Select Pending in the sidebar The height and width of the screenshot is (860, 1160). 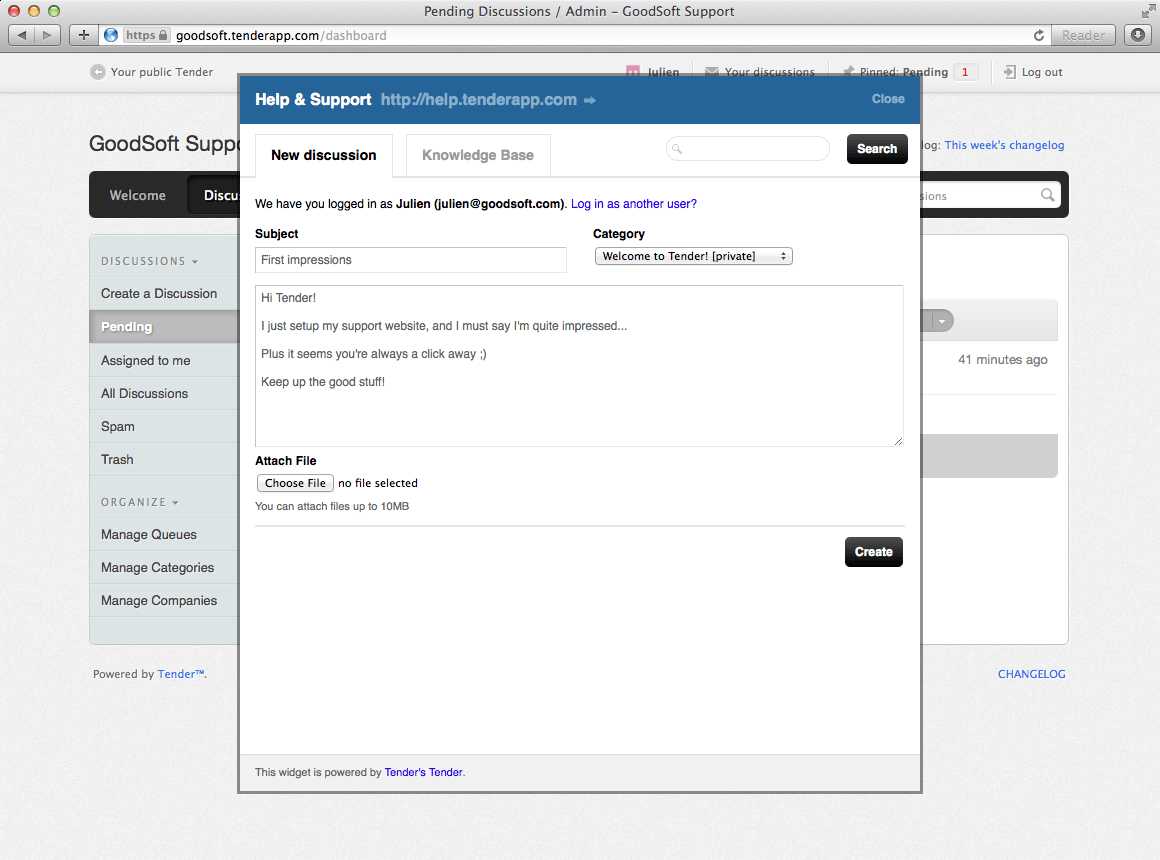[x=163, y=326]
